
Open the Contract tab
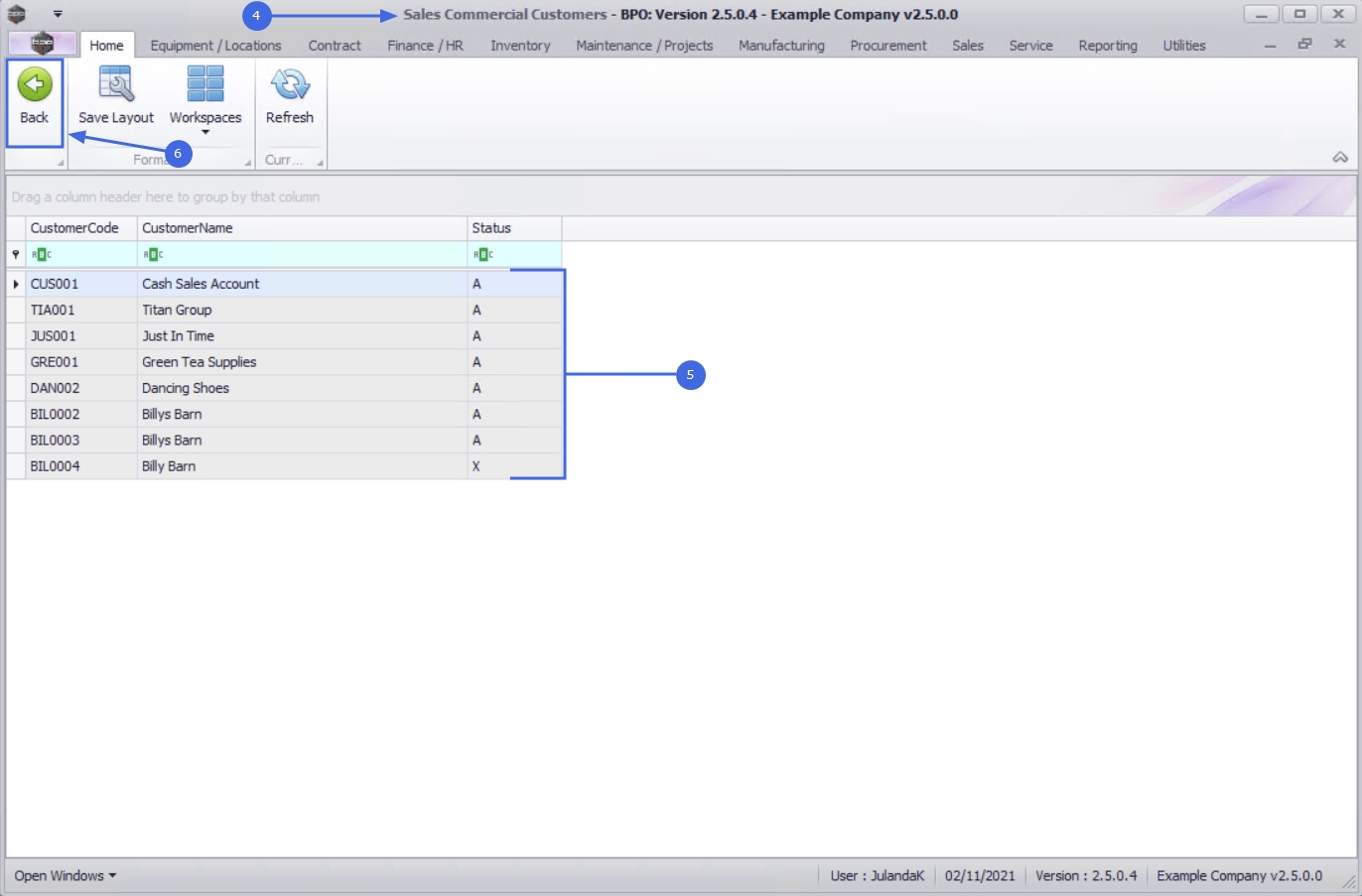tap(335, 46)
